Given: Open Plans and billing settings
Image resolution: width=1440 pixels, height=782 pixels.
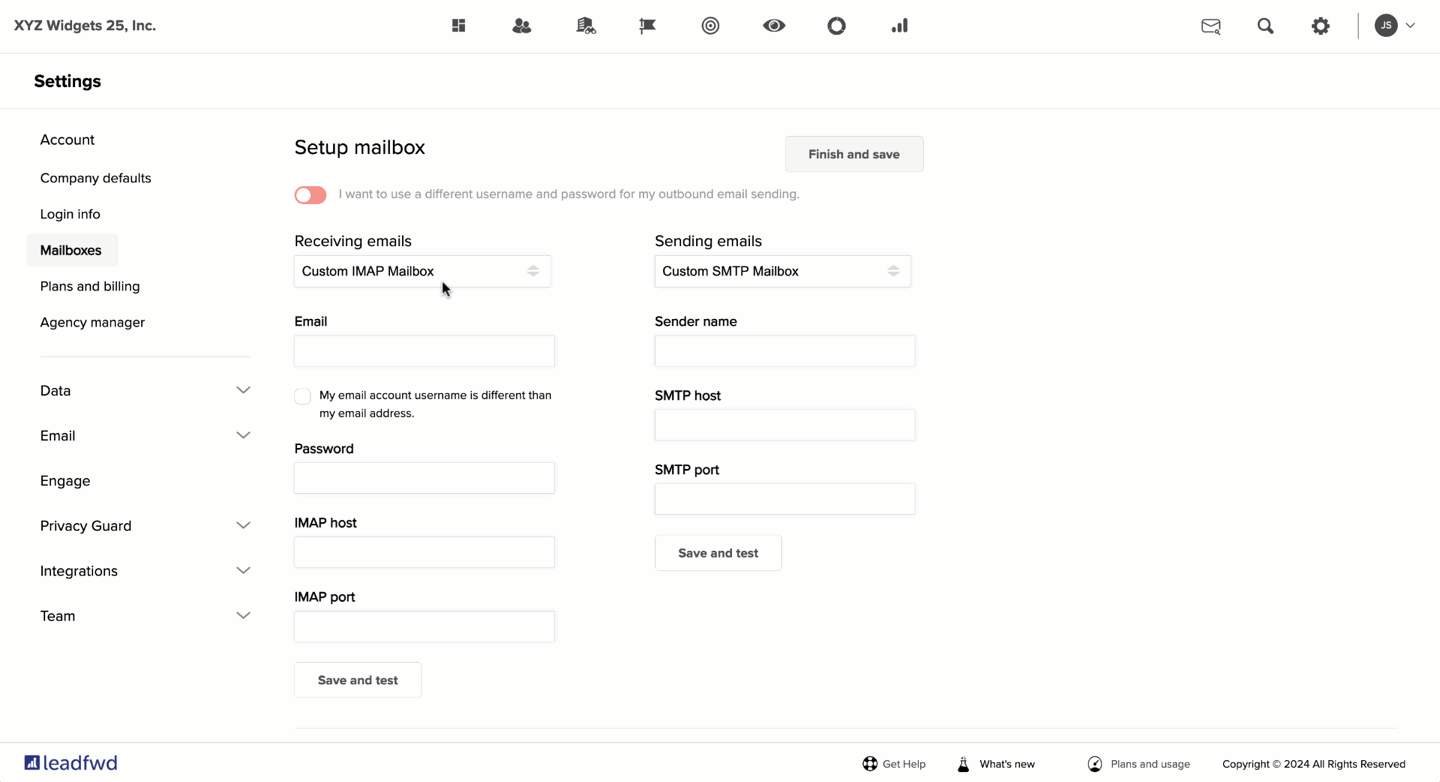Looking at the screenshot, I should coord(89,286).
